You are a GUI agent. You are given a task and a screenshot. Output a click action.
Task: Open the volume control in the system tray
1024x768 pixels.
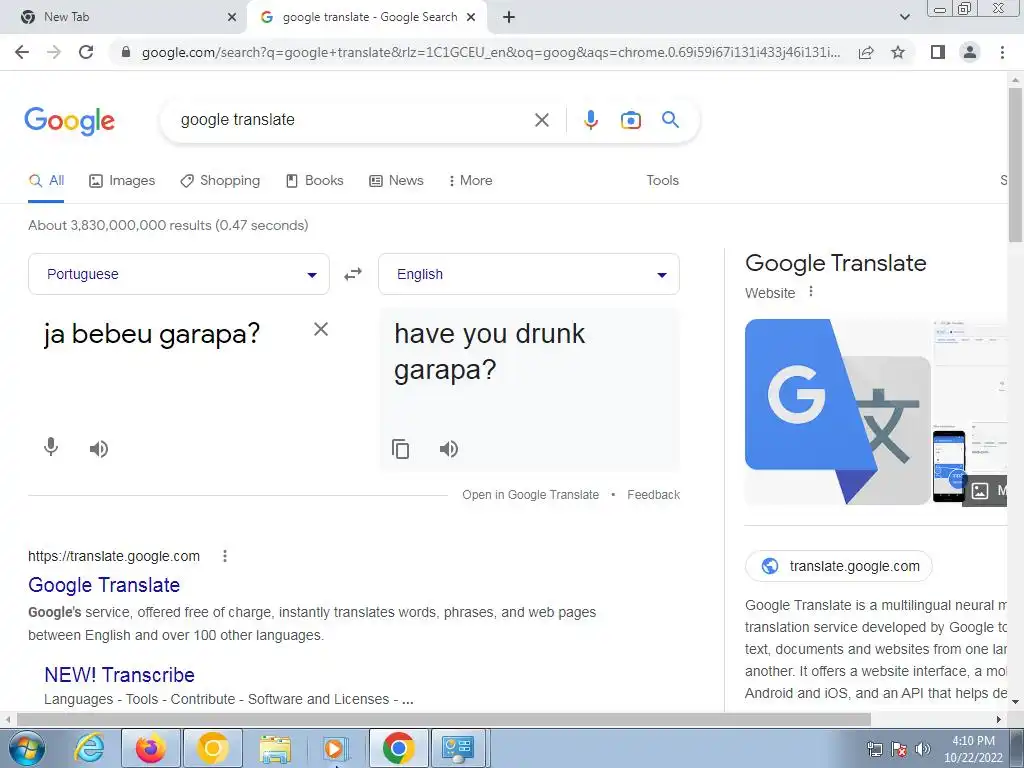tap(923, 748)
